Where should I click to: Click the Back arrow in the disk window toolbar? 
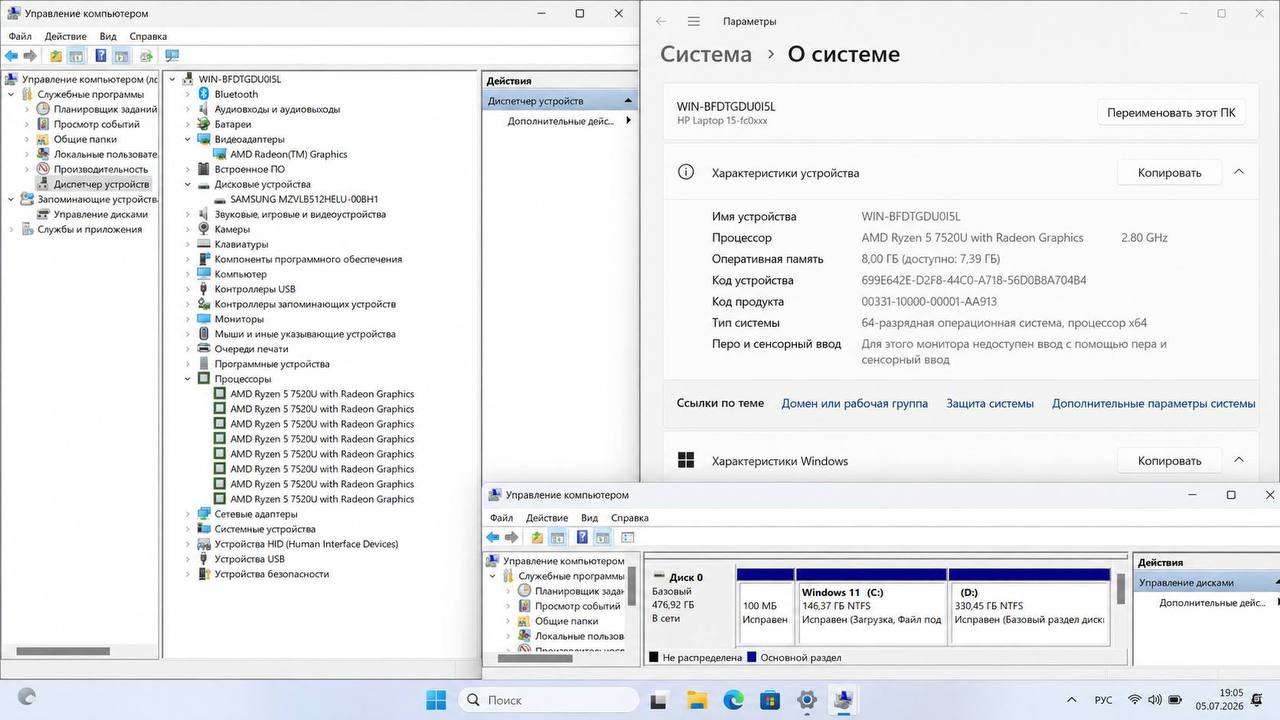pyautogui.click(x=492, y=537)
